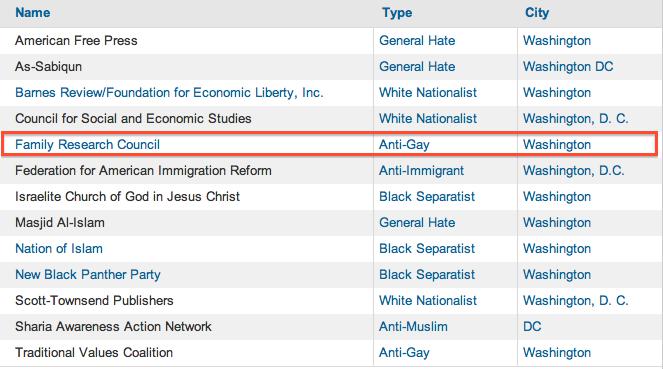Click White Nationalist type for Scott-Townsend Publishers
This screenshot has width=663, height=369.
(428, 301)
